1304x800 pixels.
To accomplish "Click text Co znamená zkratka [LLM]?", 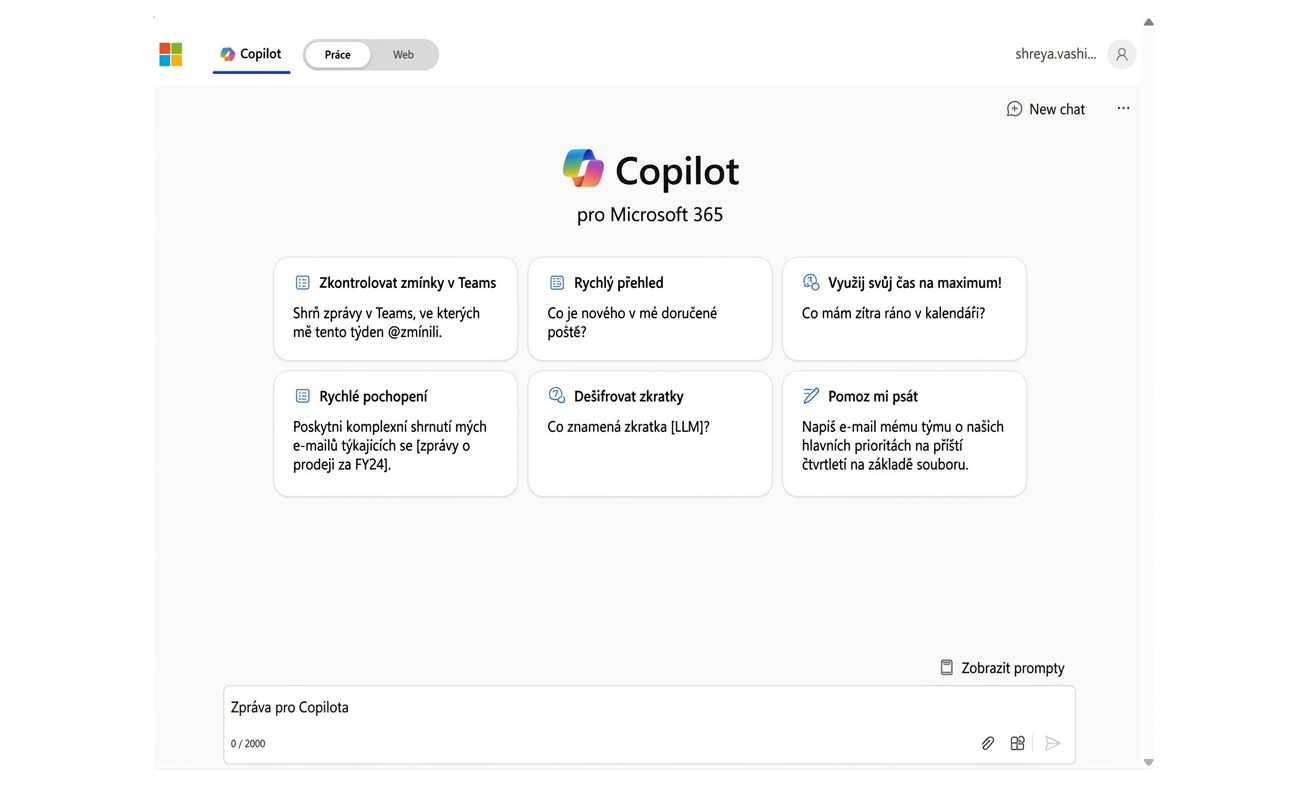I will pyautogui.click(x=628, y=427).
